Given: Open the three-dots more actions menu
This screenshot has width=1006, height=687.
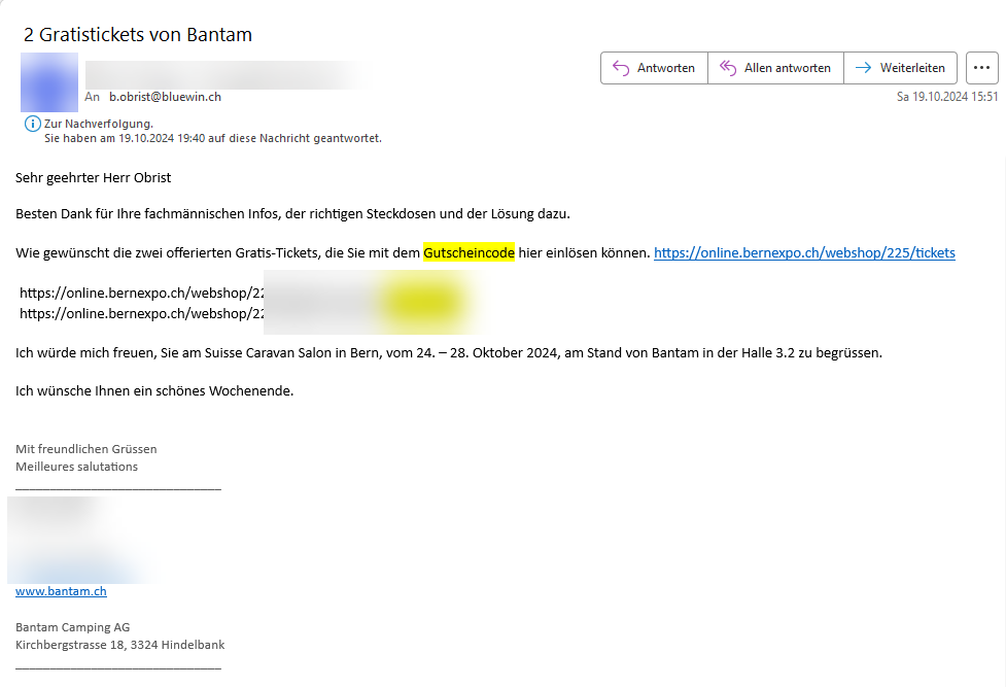Looking at the screenshot, I should [x=981, y=68].
